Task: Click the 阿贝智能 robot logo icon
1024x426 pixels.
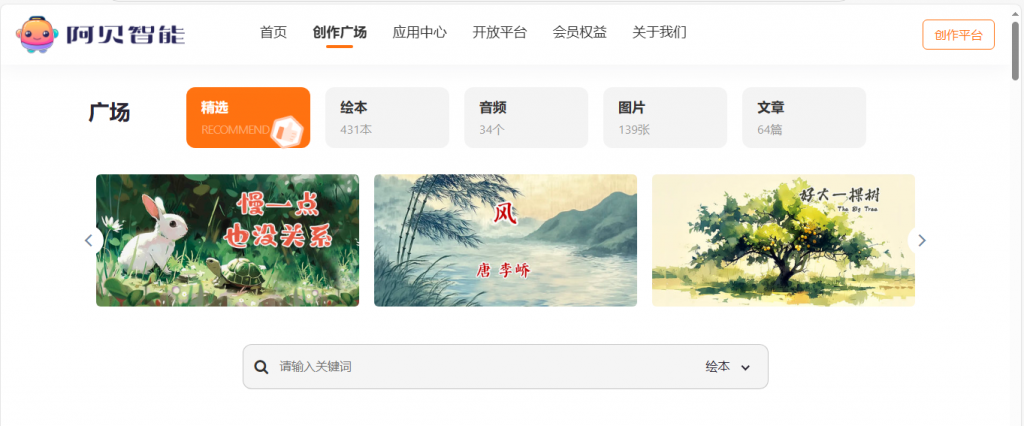Action: pos(37,35)
